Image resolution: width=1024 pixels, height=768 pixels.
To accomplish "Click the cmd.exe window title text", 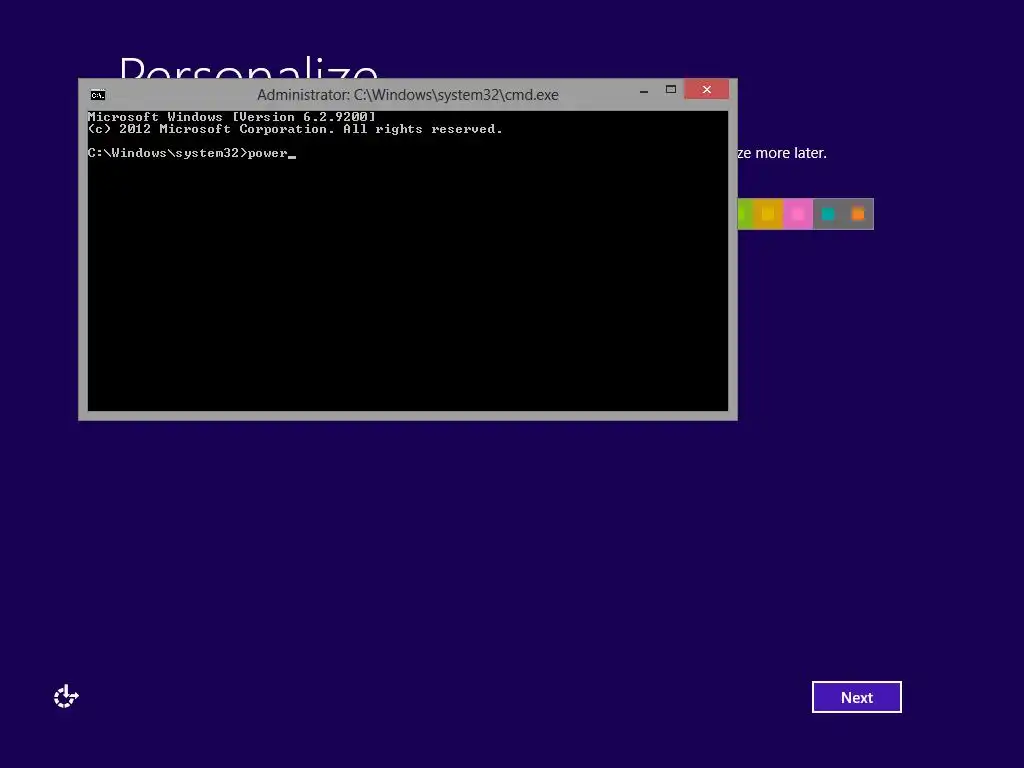I will (x=408, y=95).
